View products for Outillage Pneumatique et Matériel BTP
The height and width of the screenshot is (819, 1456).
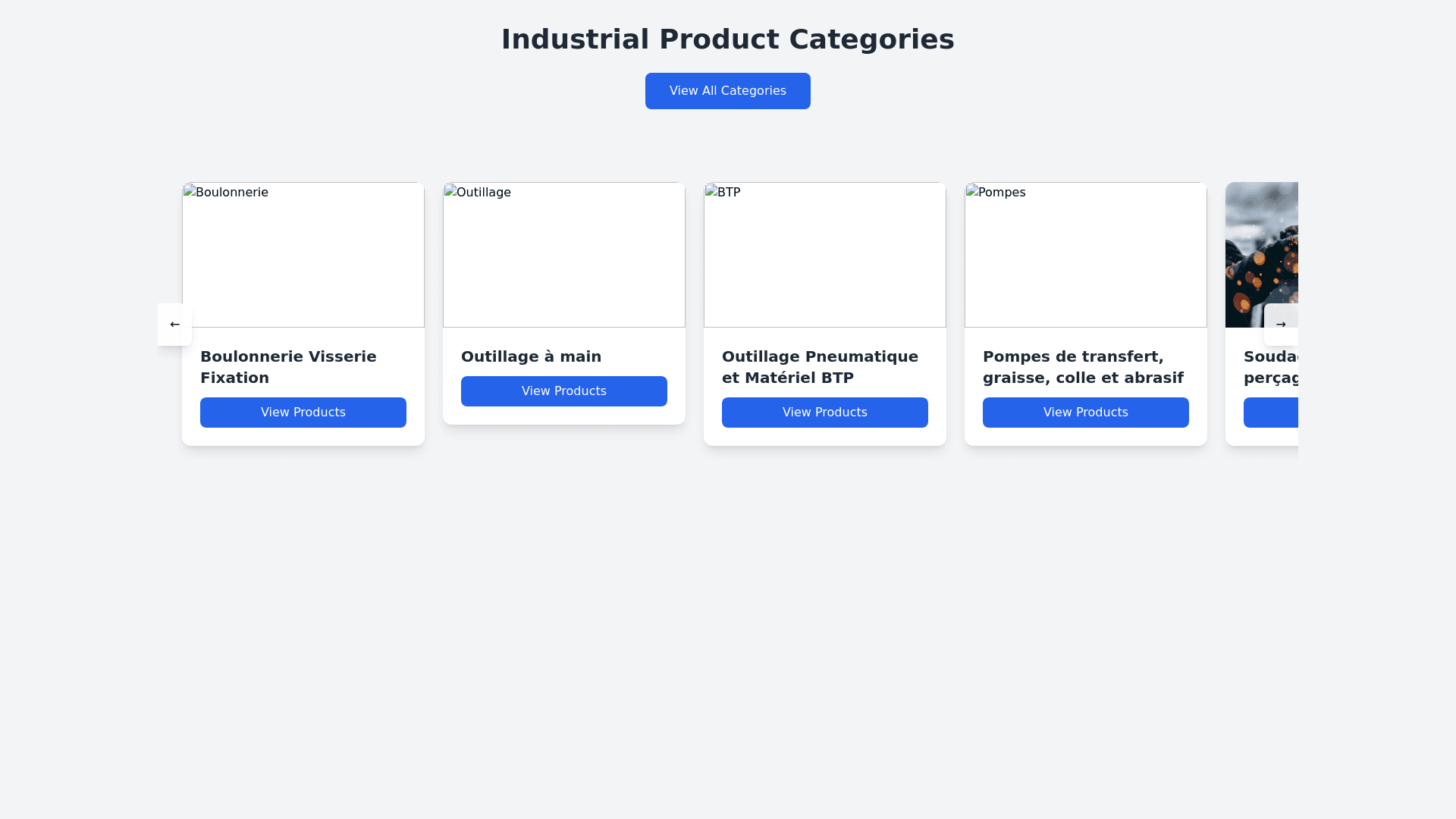(x=824, y=413)
